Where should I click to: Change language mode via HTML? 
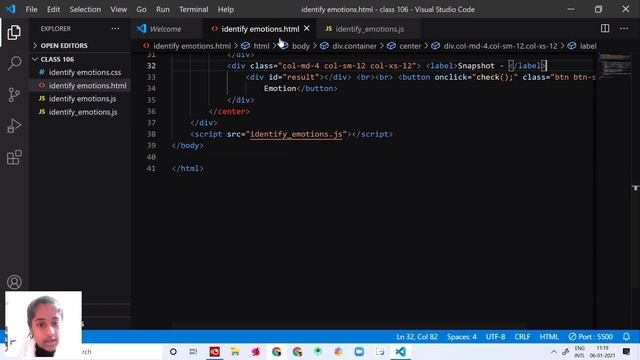coord(549,337)
